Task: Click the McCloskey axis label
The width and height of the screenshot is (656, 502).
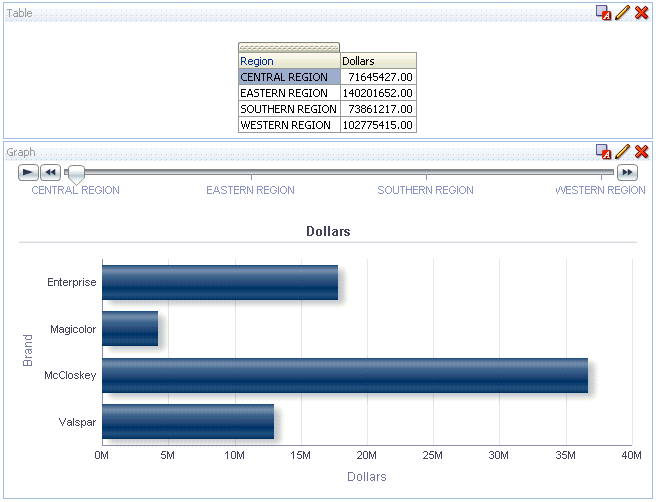Action: click(x=70, y=375)
